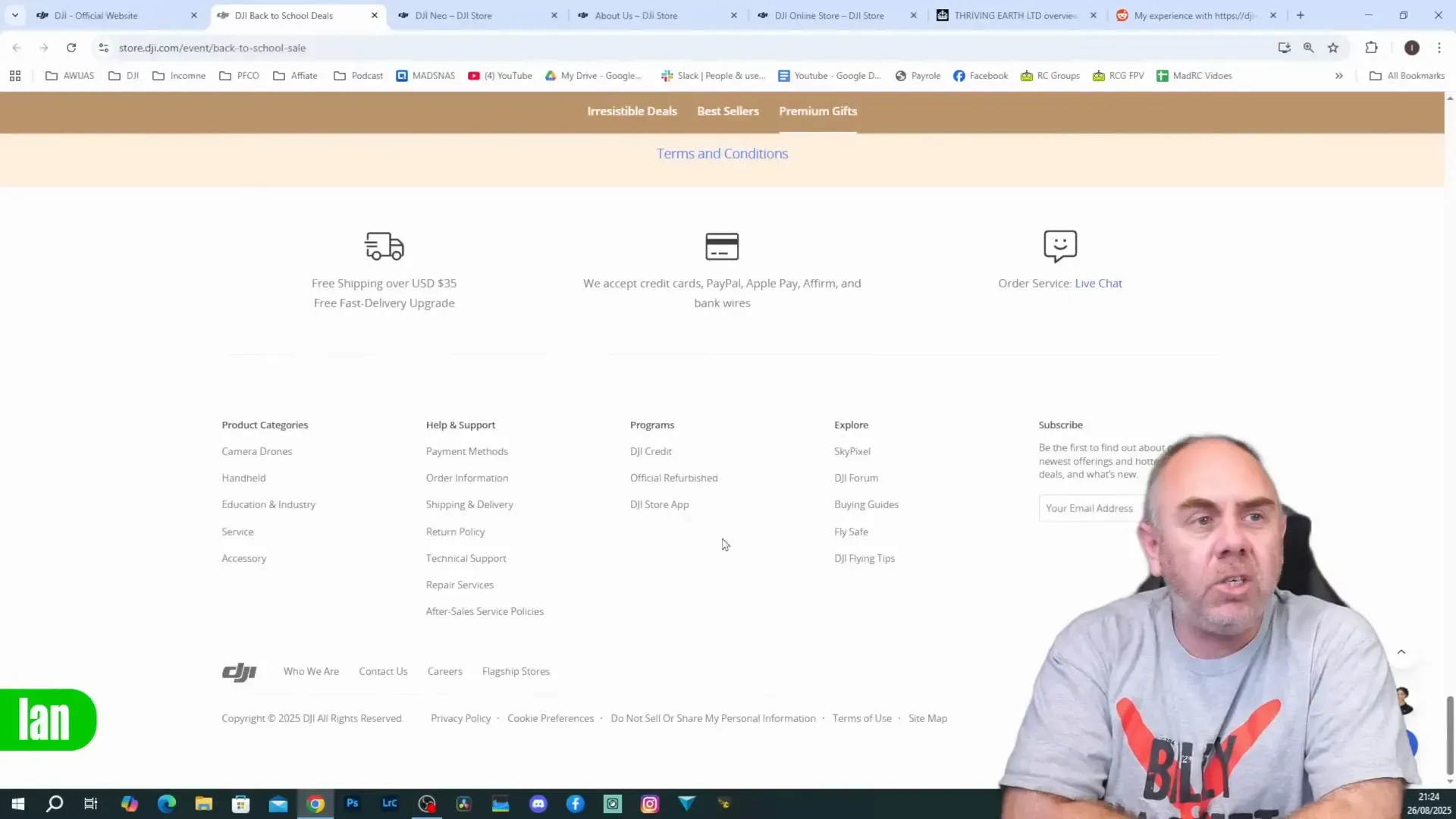Open Discord from taskbar

(x=538, y=804)
